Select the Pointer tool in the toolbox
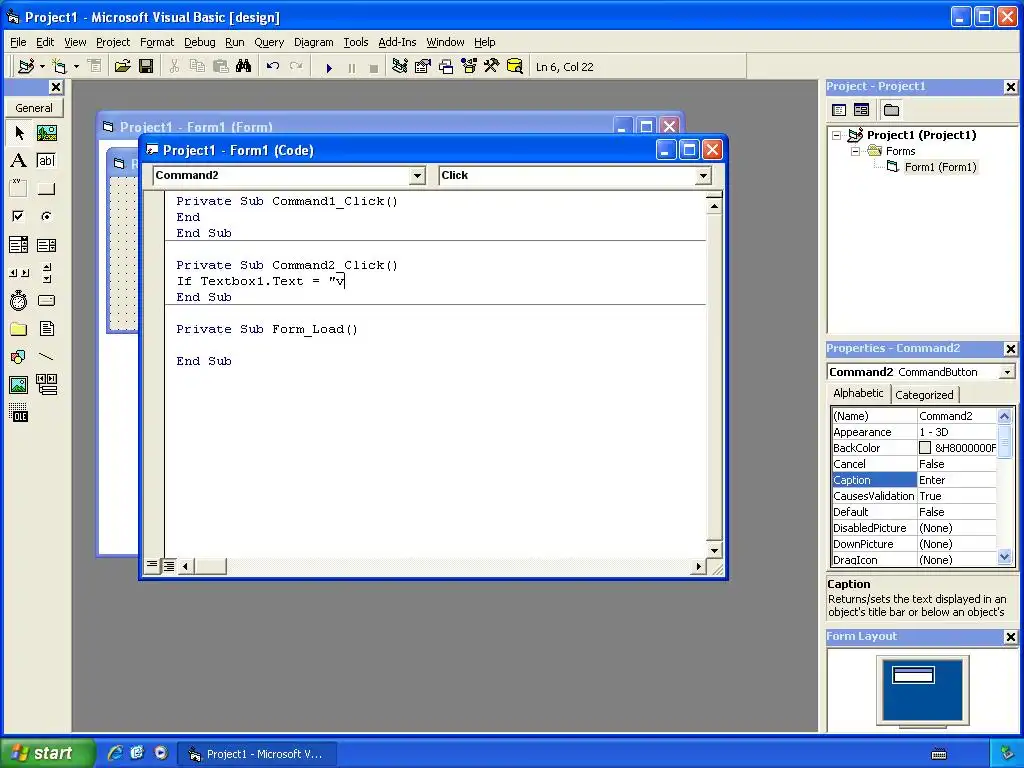 tap(19, 133)
